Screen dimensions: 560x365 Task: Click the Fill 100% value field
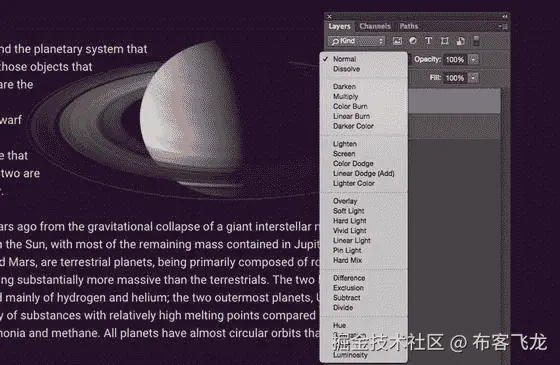point(455,78)
